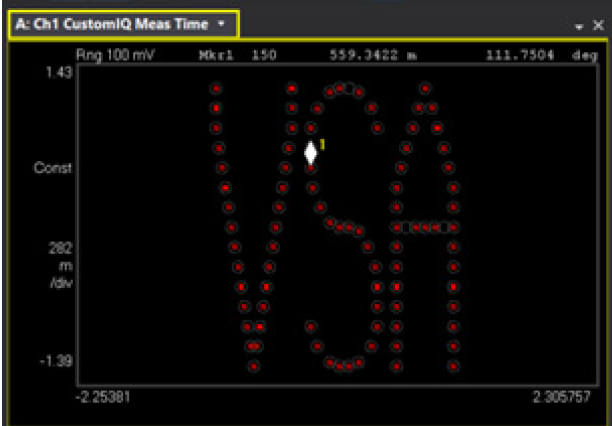The height and width of the screenshot is (426, 612).
Task: Close the trace A window
Action: (597, 24)
